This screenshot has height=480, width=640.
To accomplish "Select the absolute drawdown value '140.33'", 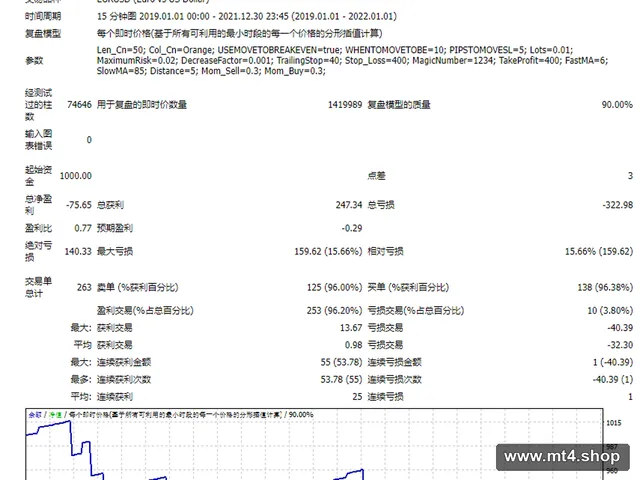I will click(78, 251).
